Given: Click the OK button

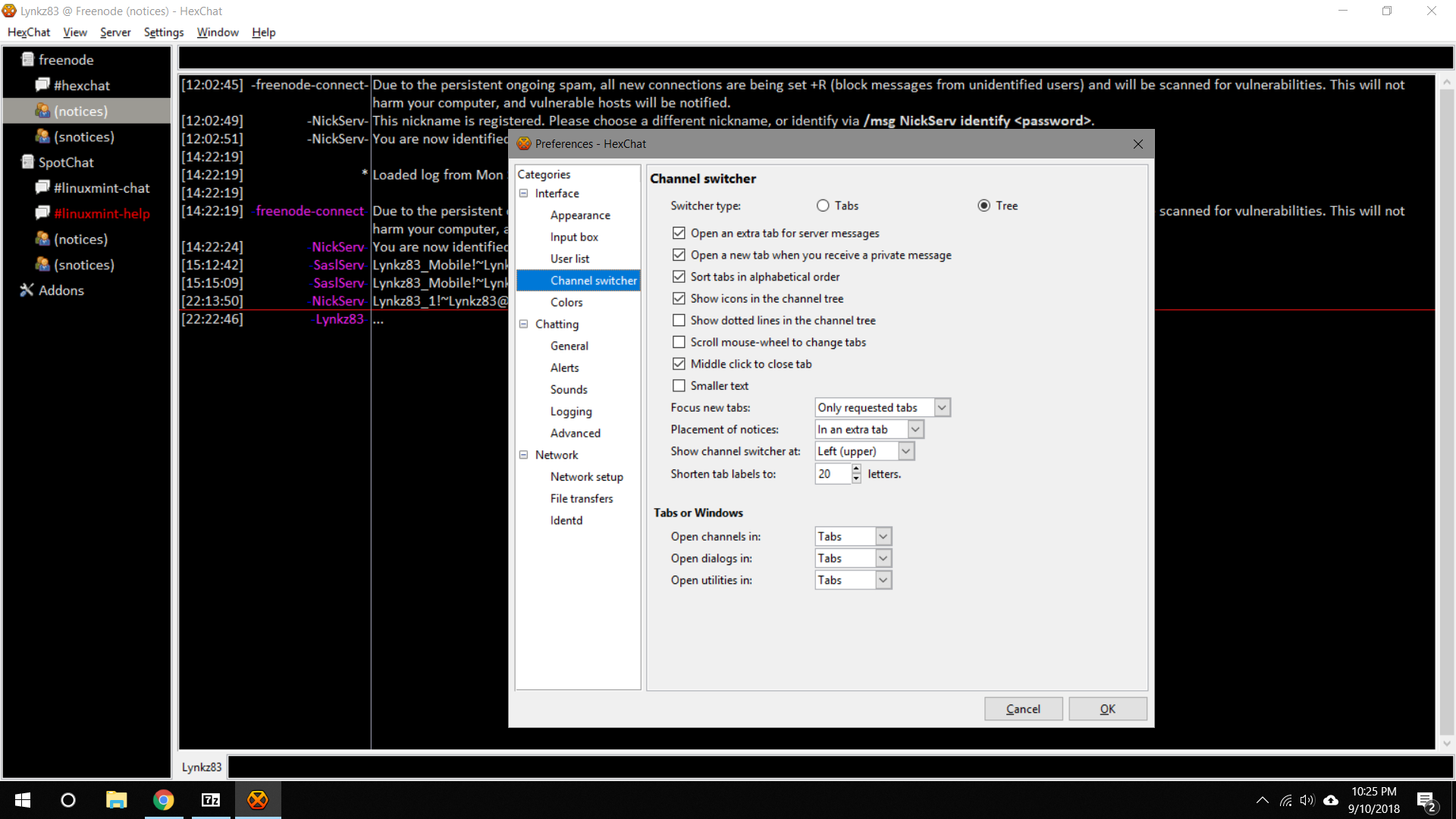Looking at the screenshot, I should tap(1108, 709).
